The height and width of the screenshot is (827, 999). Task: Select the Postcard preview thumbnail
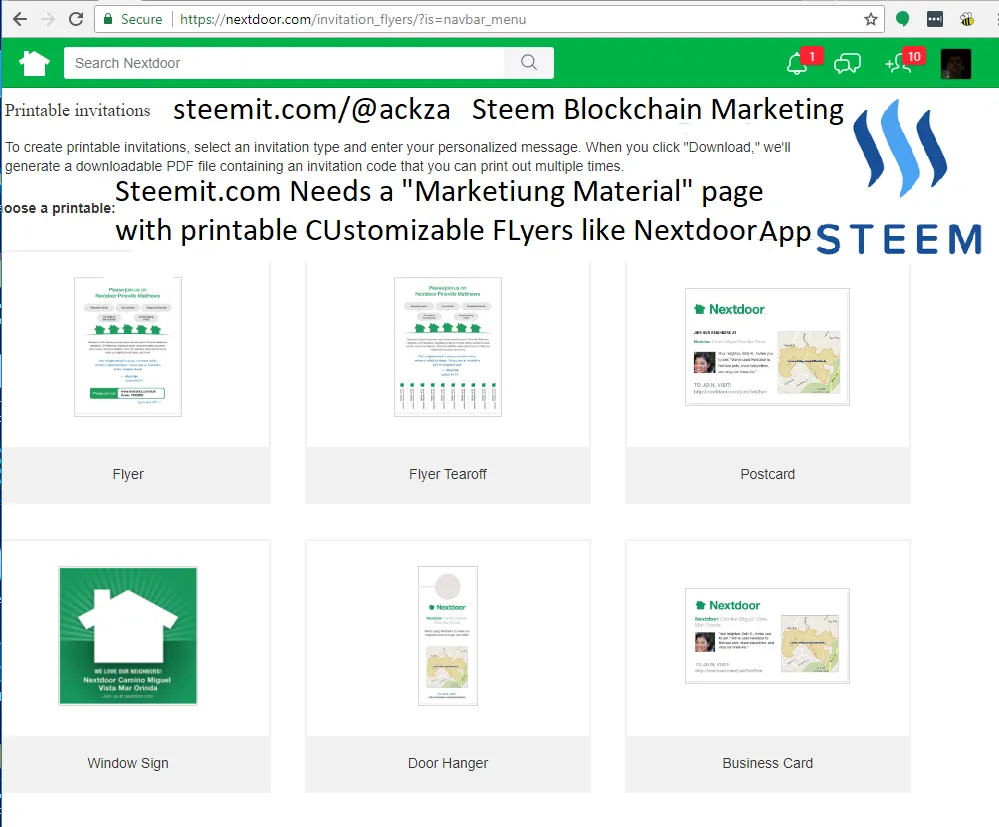tap(767, 347)
